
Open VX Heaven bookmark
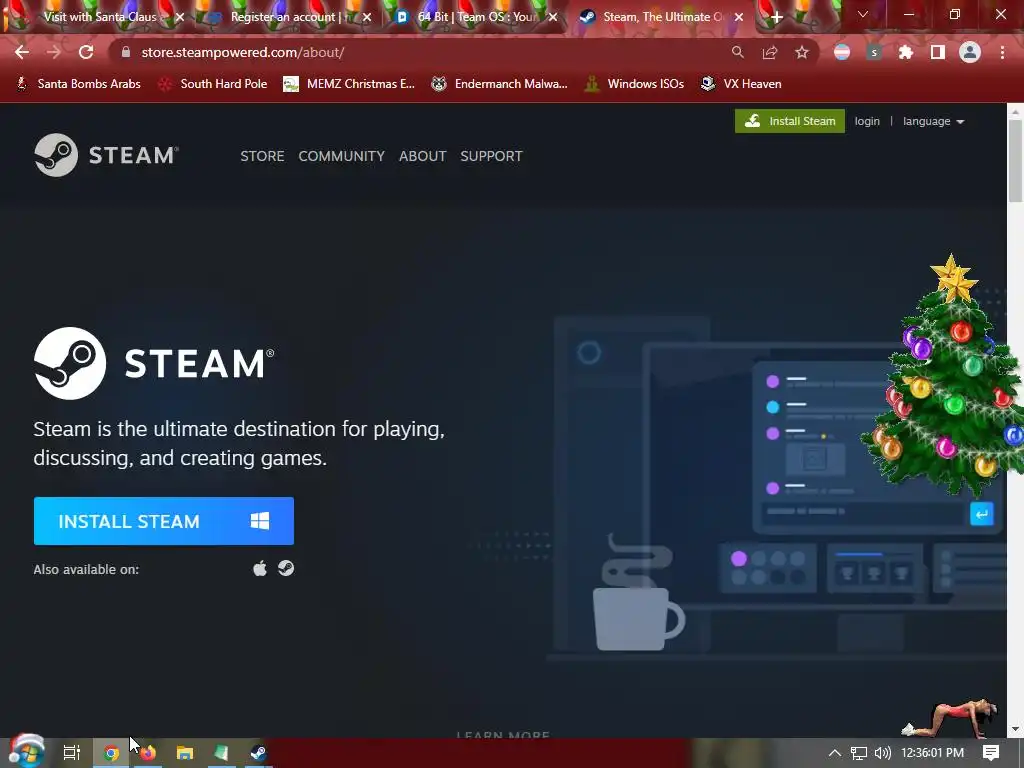(x=741, y=84)
